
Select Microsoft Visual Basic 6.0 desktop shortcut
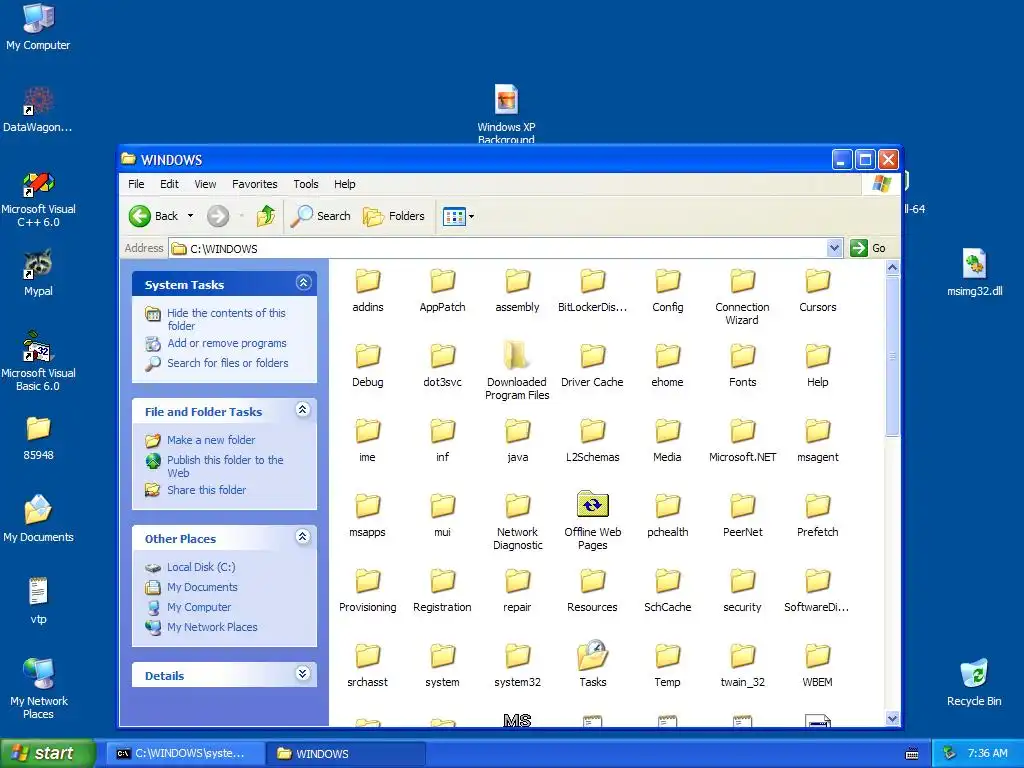coord(39,362)
